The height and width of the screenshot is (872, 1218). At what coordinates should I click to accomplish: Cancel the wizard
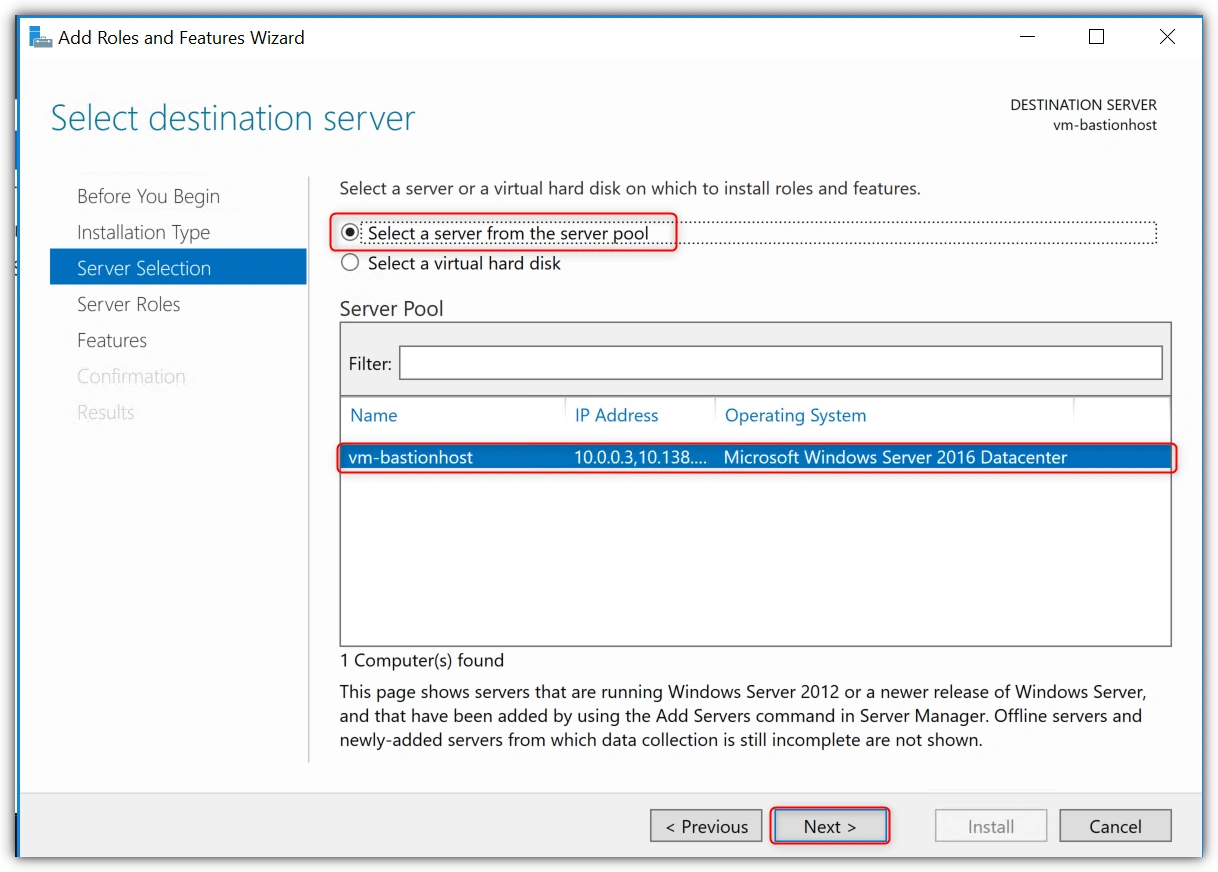point(1115,826)
